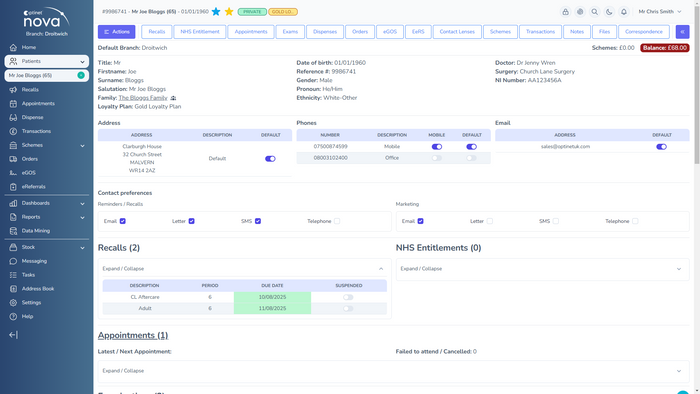Switch to the Dispenses tab
This screenshot has height=394, width=700.
coord(325,32)
